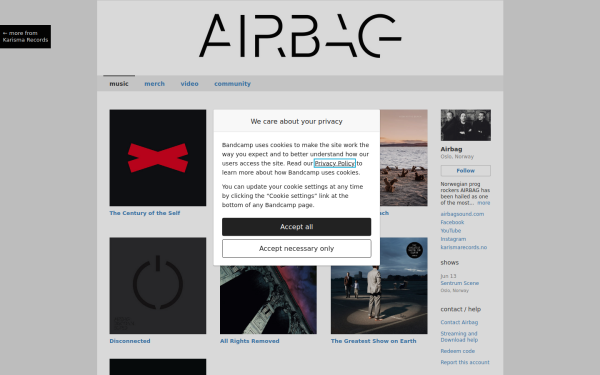Image resolution: width=600 pixels, height=375 pixels.
Task: Click The Greatest Show on Earth title
Action: pyautogui.click(x=373, y=341)
